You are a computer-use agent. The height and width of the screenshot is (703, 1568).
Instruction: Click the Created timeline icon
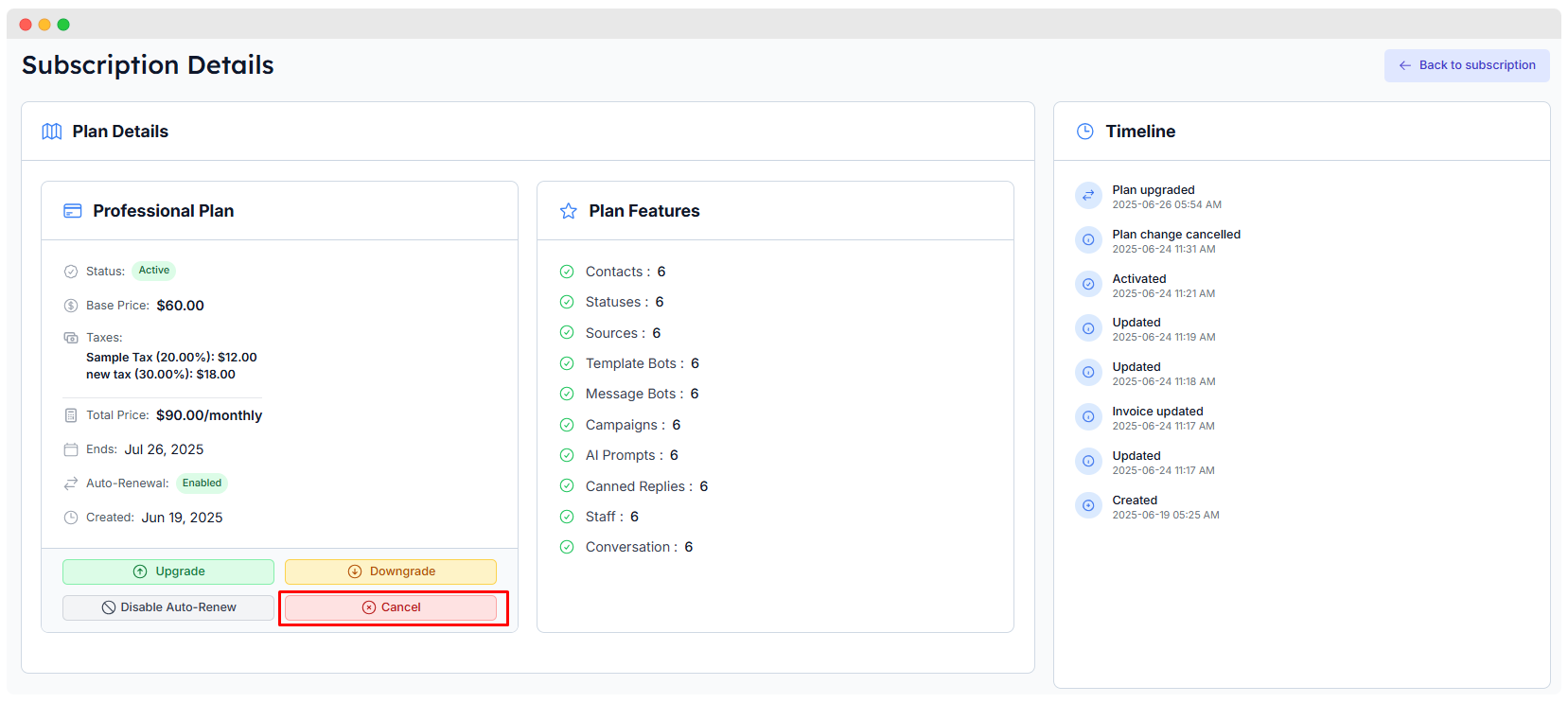[1088, 506]
